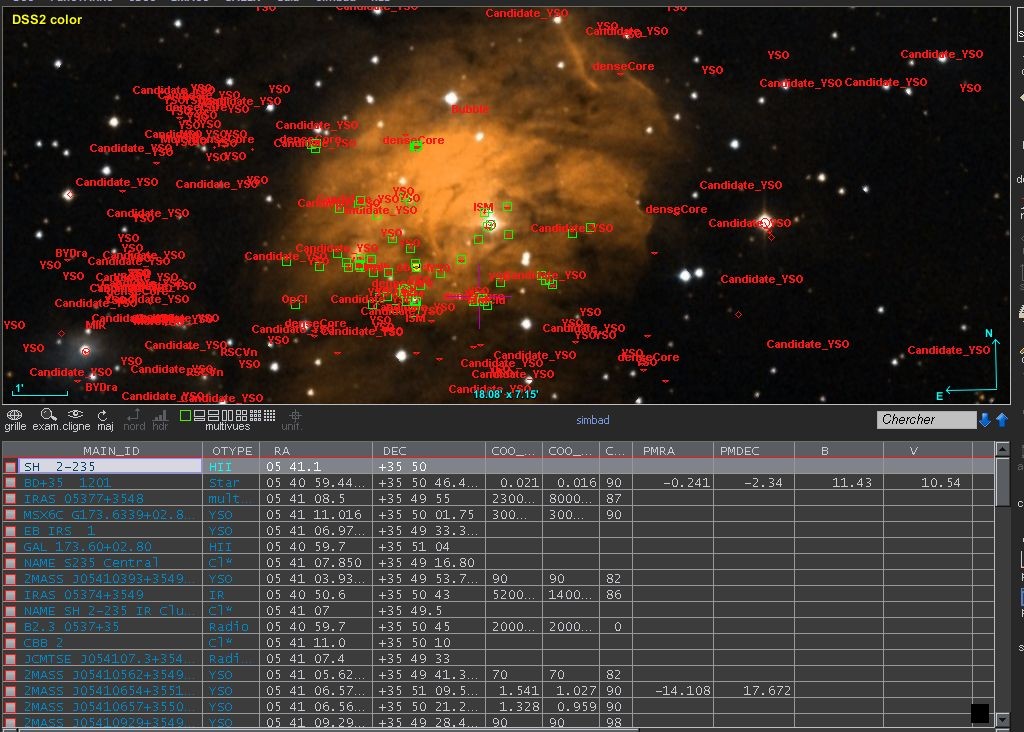Click the table scrollbar down arrow
Viewport: 1024px width, 732px height.
[x=1002, y=720]
